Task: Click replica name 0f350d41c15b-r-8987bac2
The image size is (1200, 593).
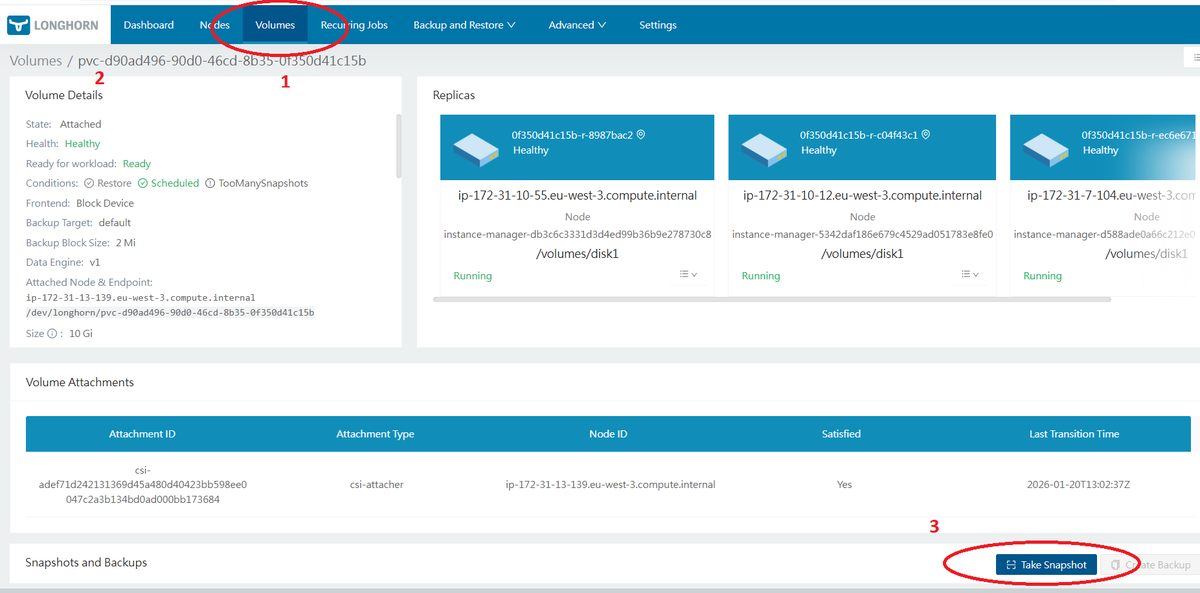Action: point(572,135)
